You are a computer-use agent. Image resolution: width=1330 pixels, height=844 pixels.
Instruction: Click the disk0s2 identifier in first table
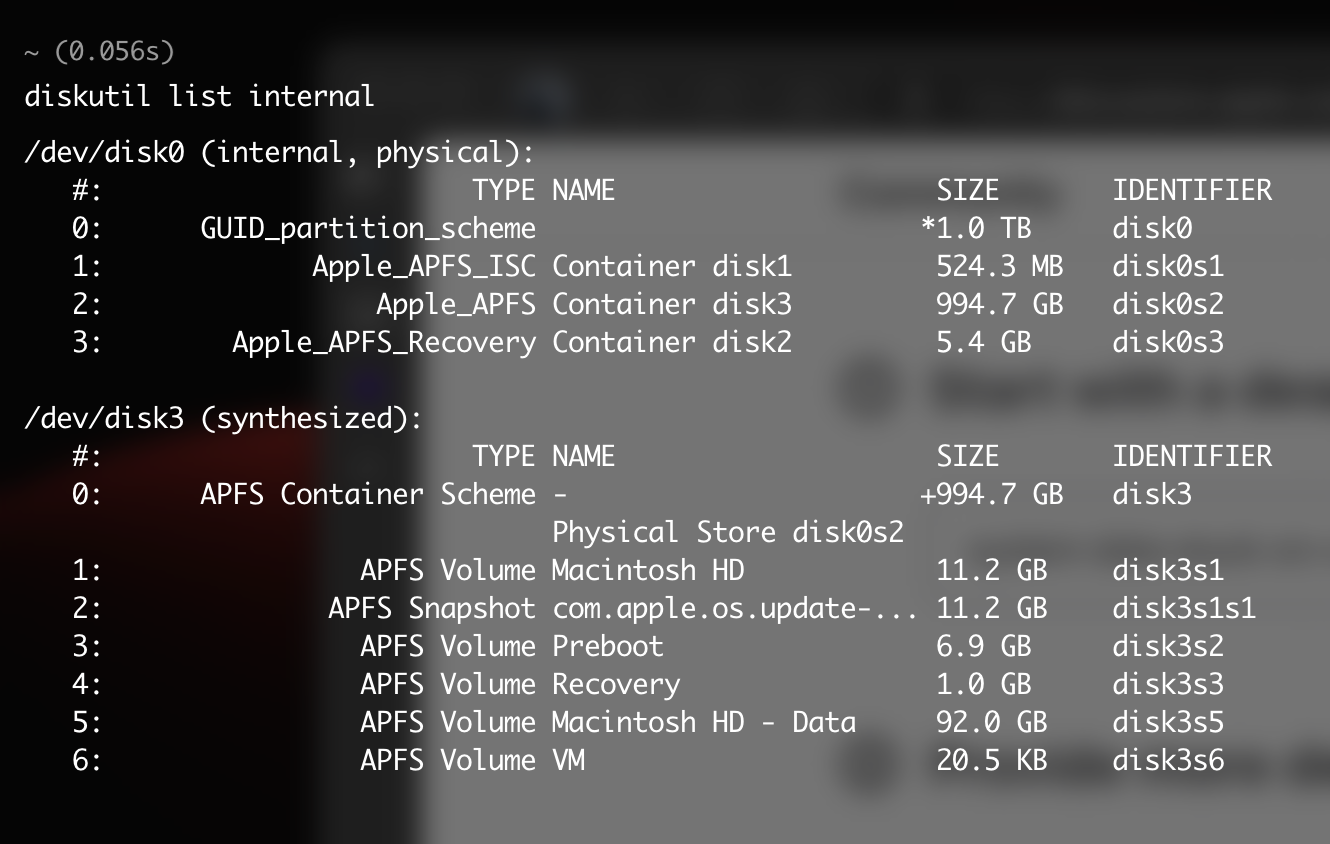(1168, 305)
